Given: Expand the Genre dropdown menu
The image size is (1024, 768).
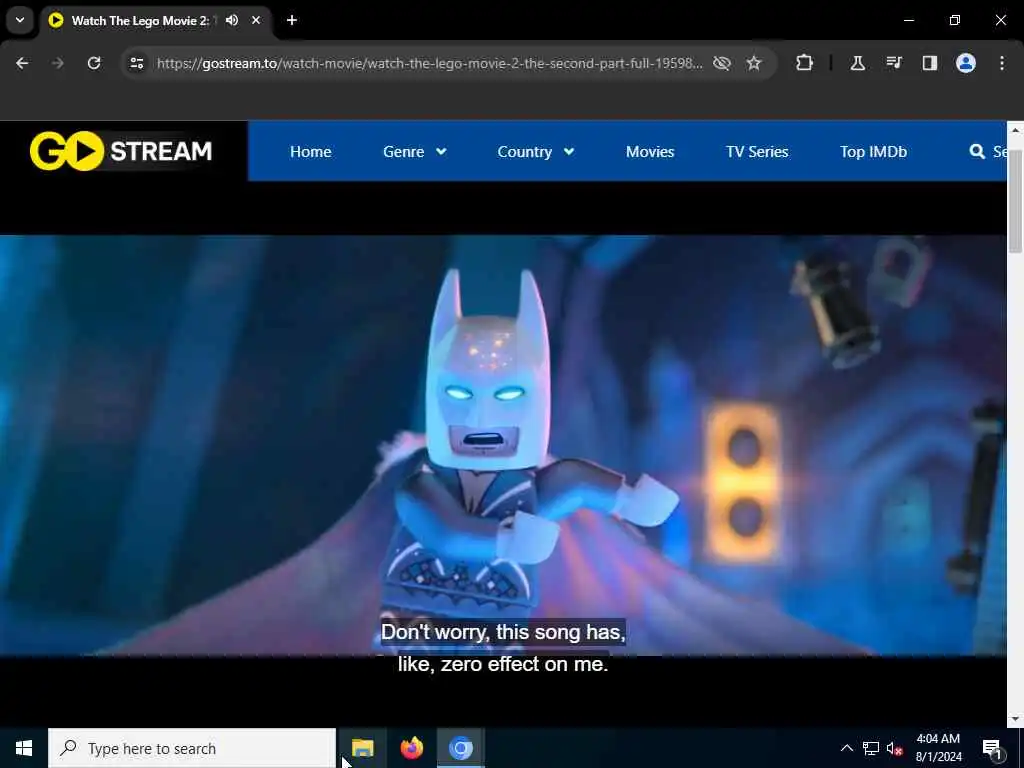Looking at the screenshot, I should click(x=415, y=152).
